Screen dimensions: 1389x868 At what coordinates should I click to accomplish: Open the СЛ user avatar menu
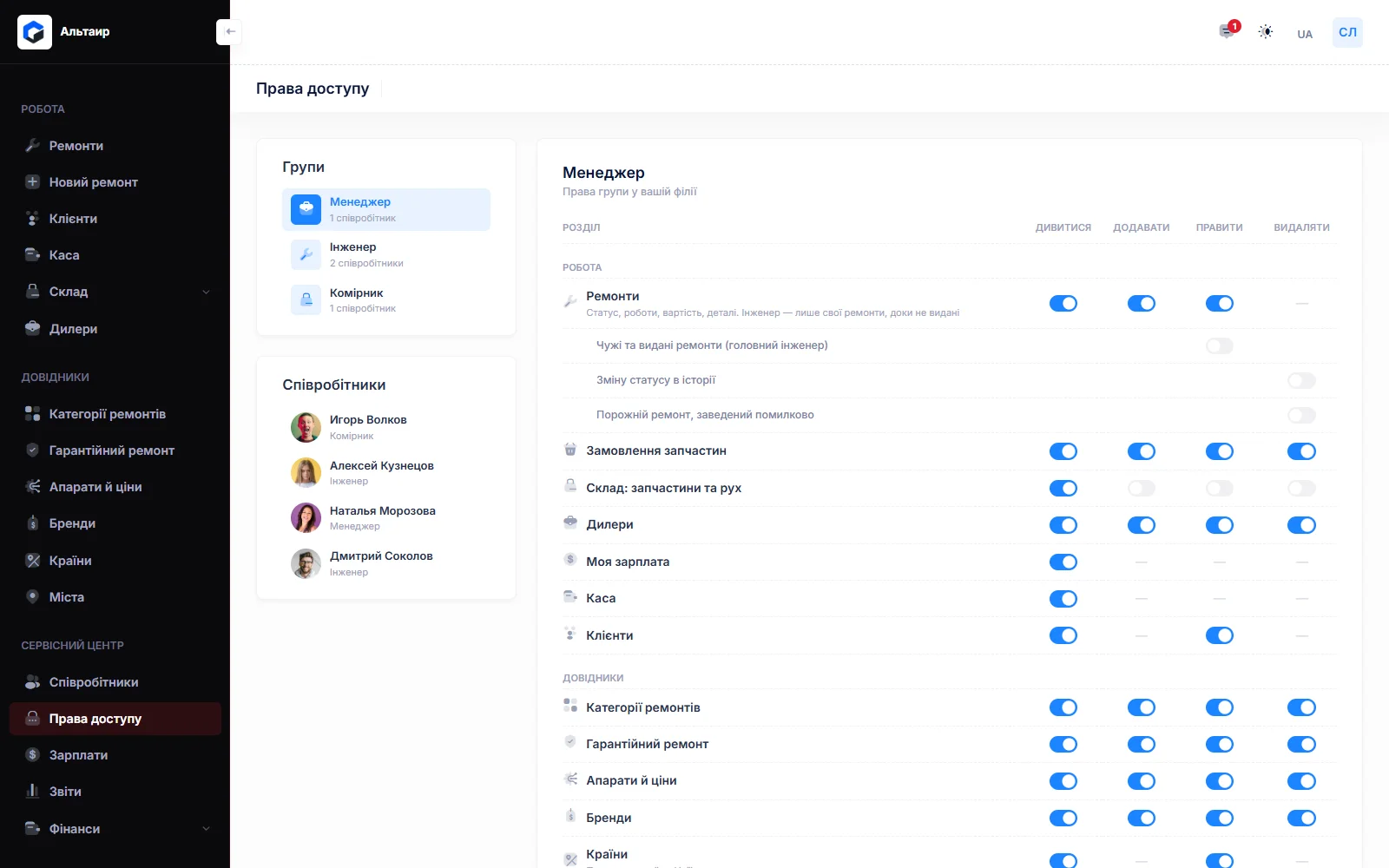(1347, 32)
